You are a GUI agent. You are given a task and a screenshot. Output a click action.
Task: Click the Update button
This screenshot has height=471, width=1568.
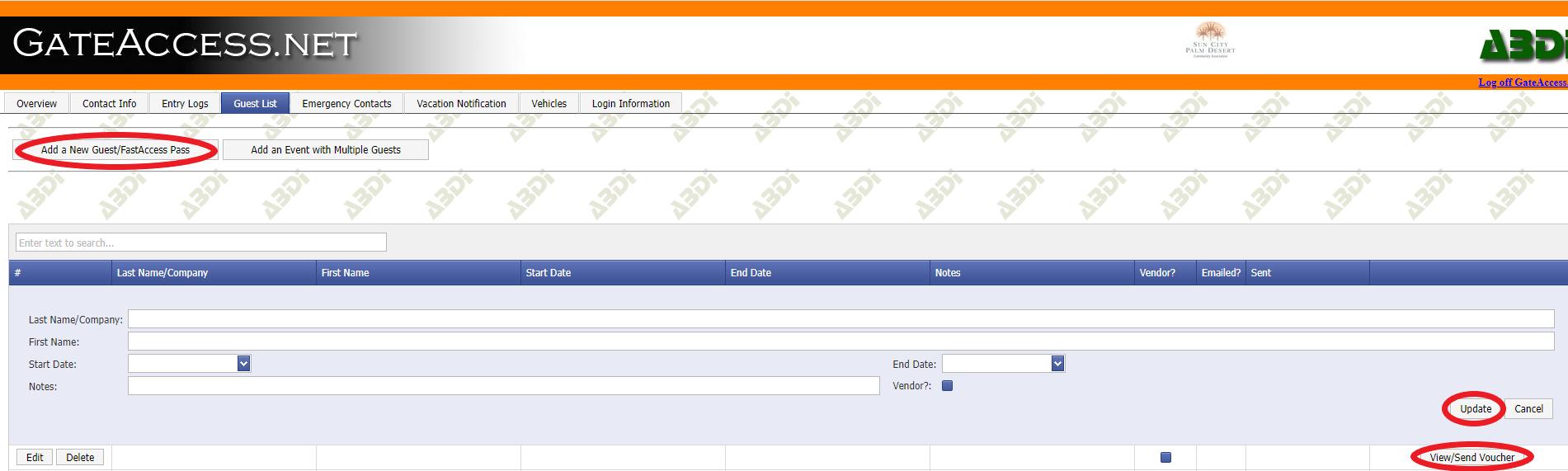(1476, 408)
